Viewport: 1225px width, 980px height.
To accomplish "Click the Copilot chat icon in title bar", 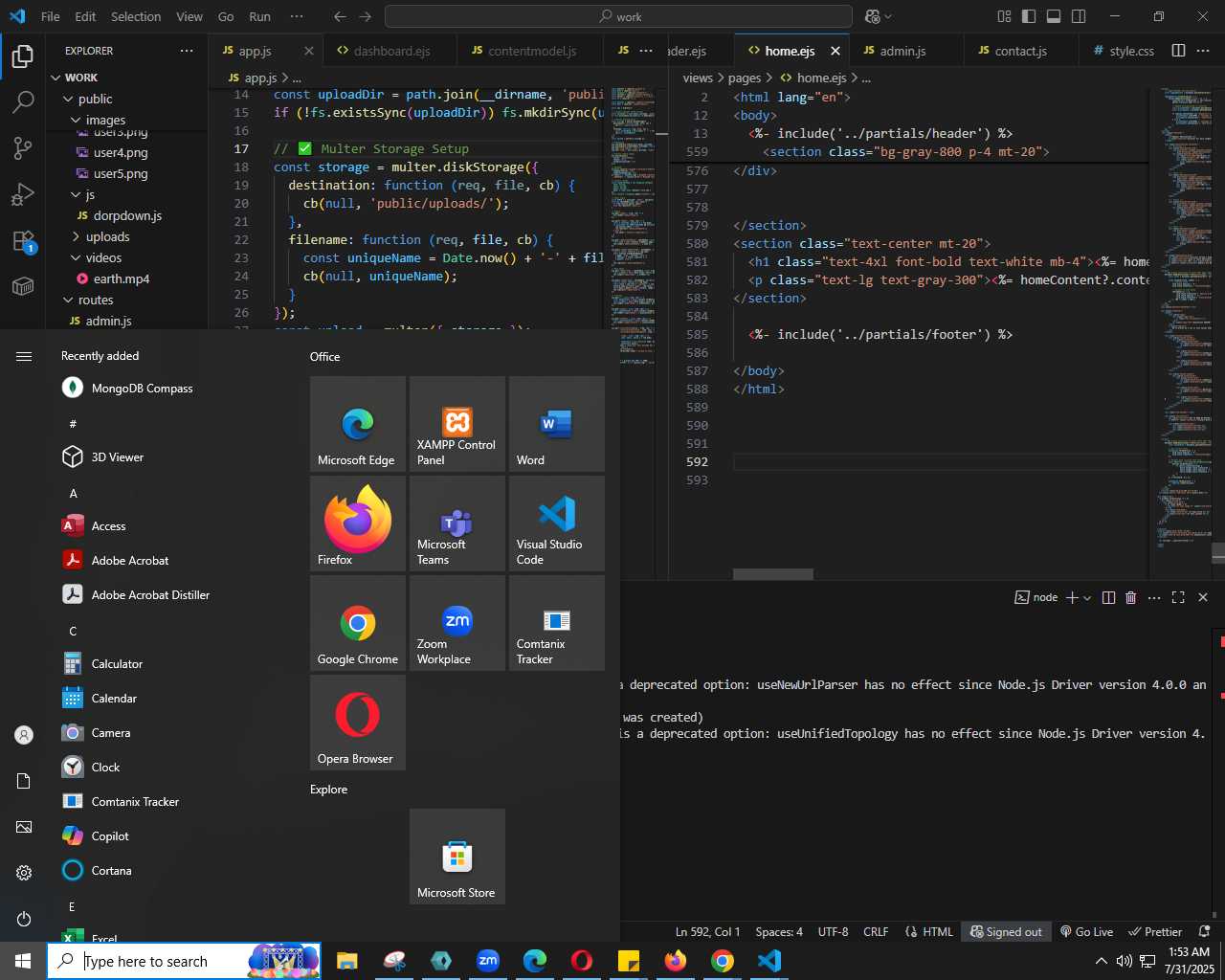I will click(x=872, y=16).
